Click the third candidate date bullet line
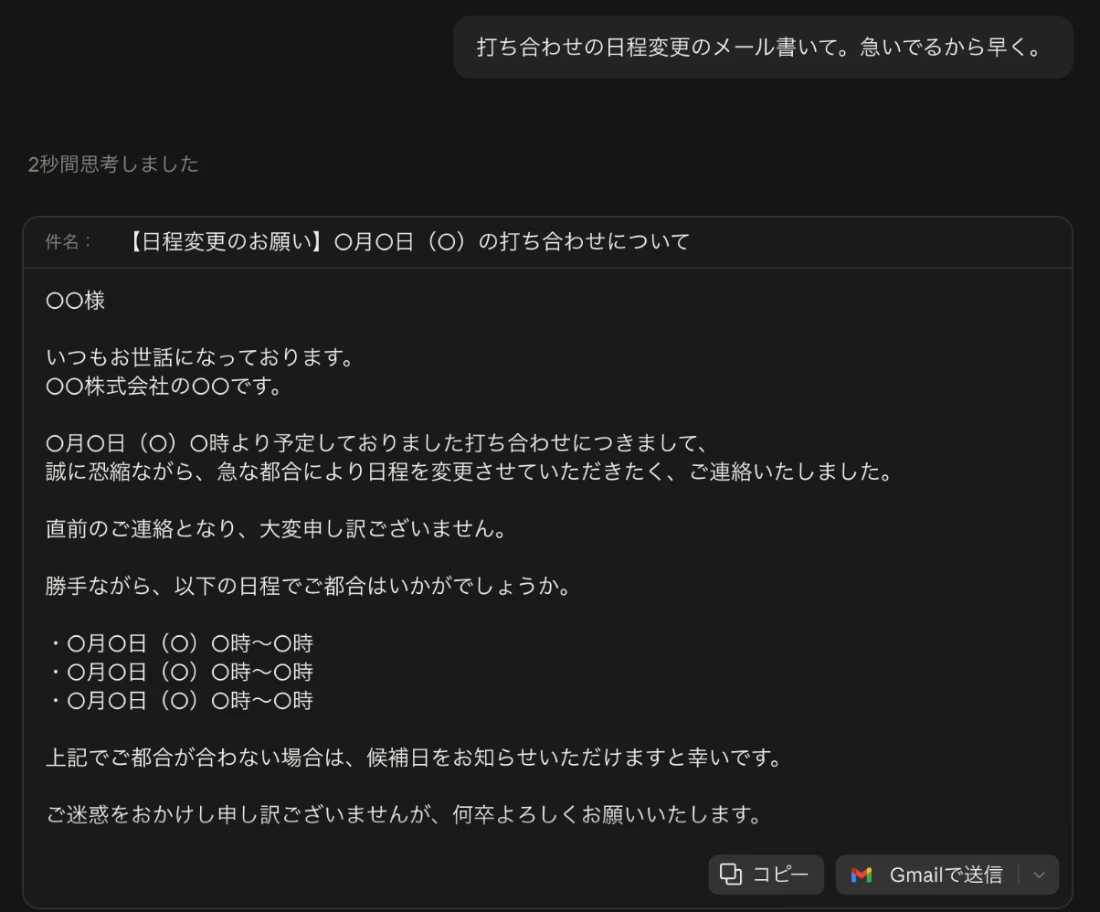The width and height of the screenshot is (1100, 912). click(180, 700)
